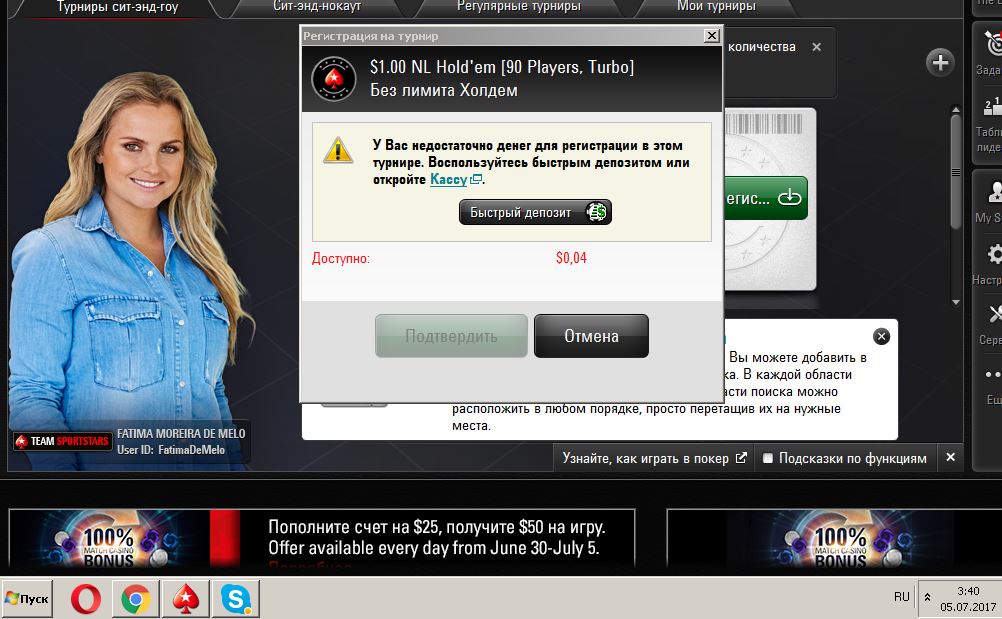Click the greyed-out Подтвердить button
Image resolution: width=1002 pixels, height=619 pixels.
(451, 336)
